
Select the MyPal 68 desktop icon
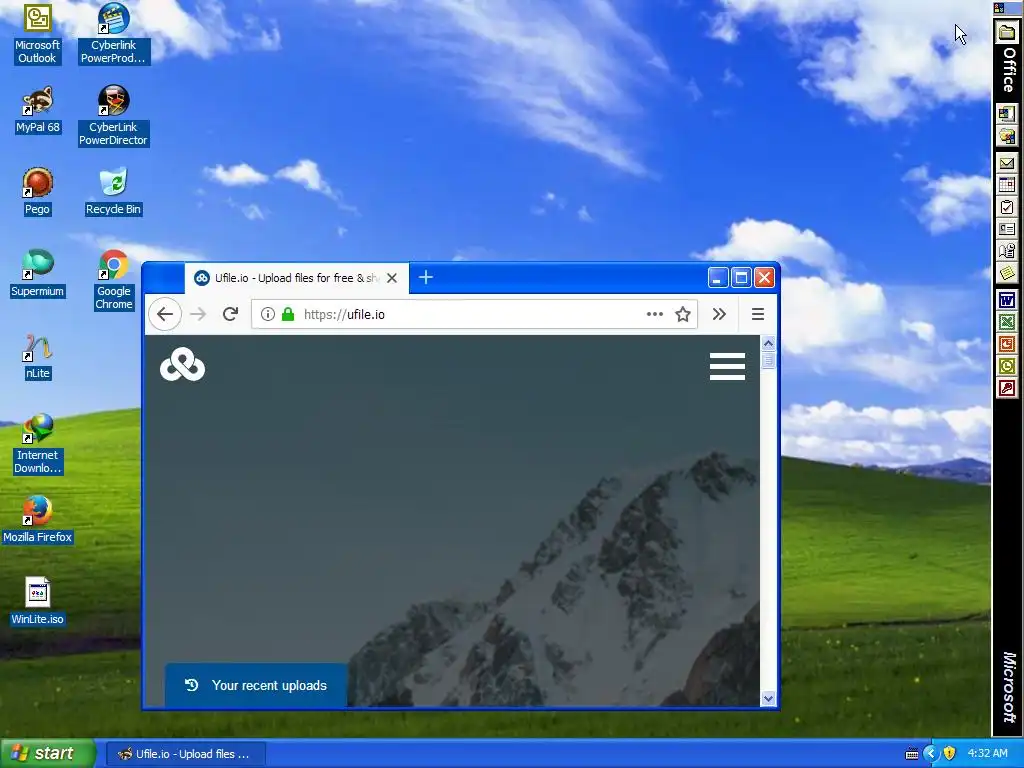pyautogui.click(x=37, y=110)
